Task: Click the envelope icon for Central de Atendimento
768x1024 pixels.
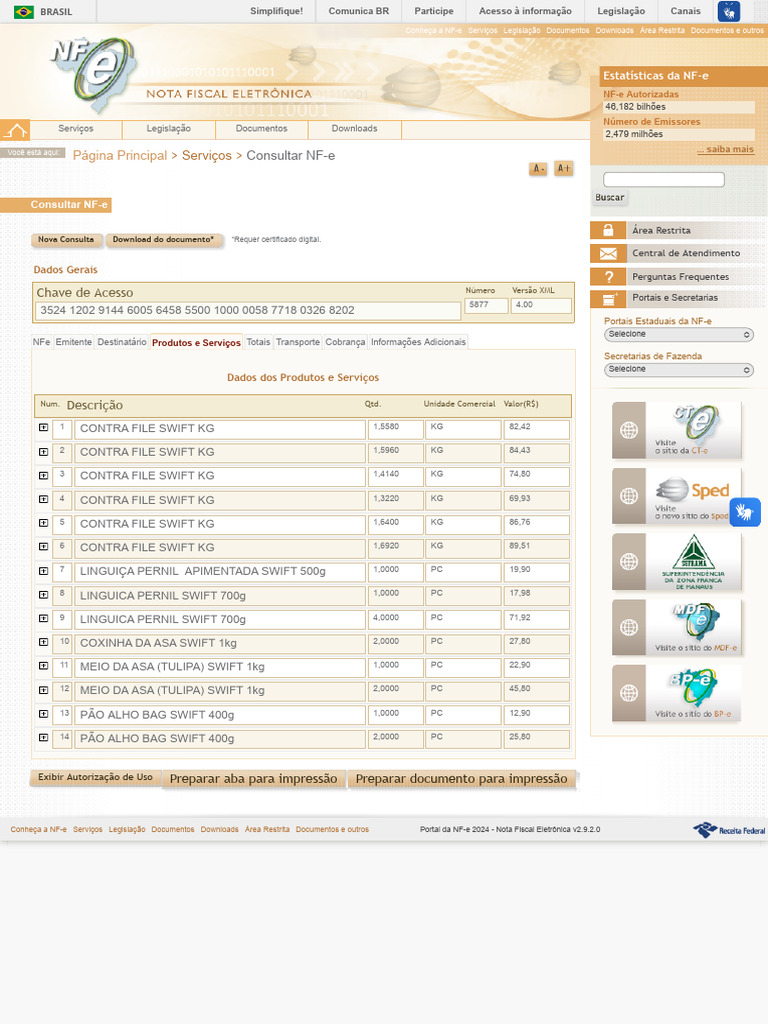Action: click(x=608, y=253)
